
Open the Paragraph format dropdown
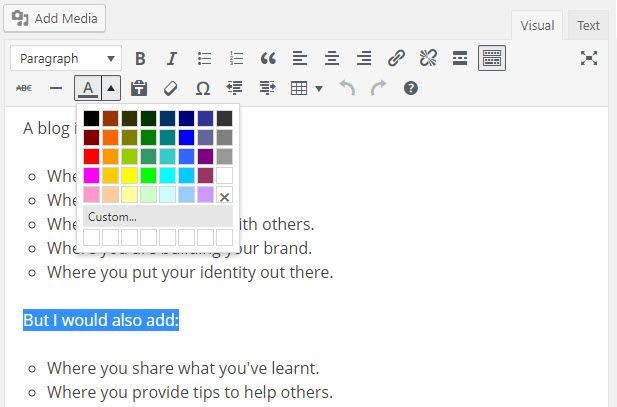[x=66, y=59]
